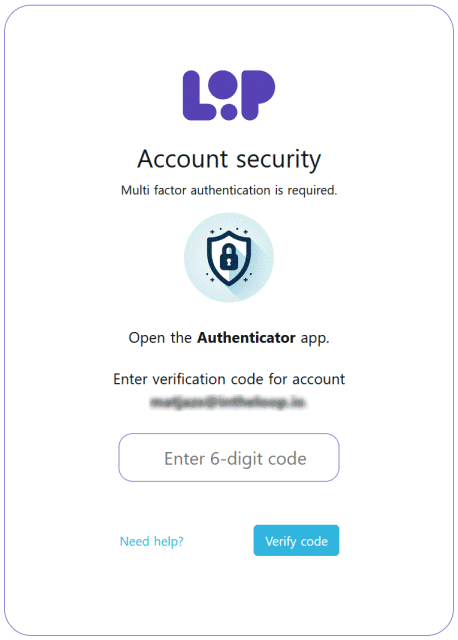Click the word security in the heading
The image size is (458, 640).
[278, 160]
